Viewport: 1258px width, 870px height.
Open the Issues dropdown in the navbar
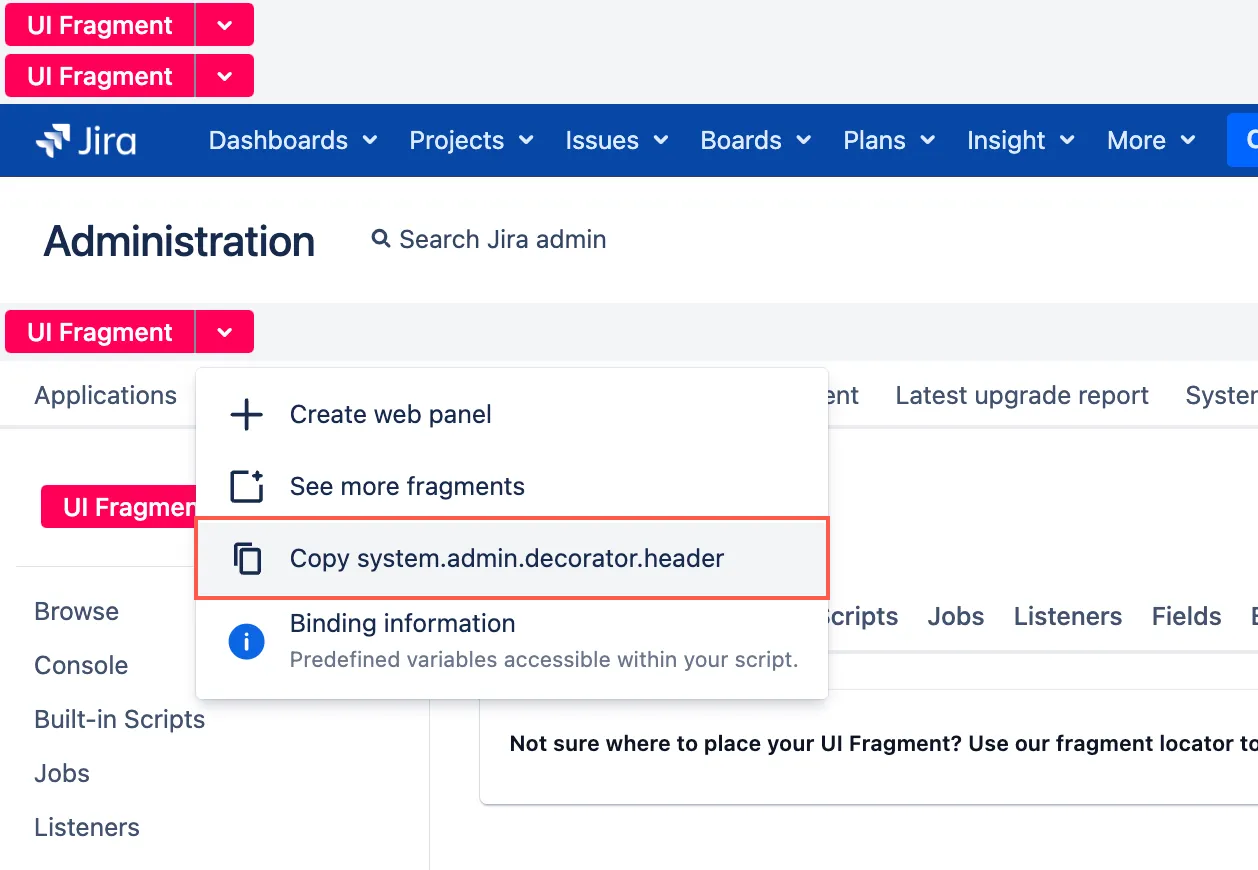pos(617,141)
